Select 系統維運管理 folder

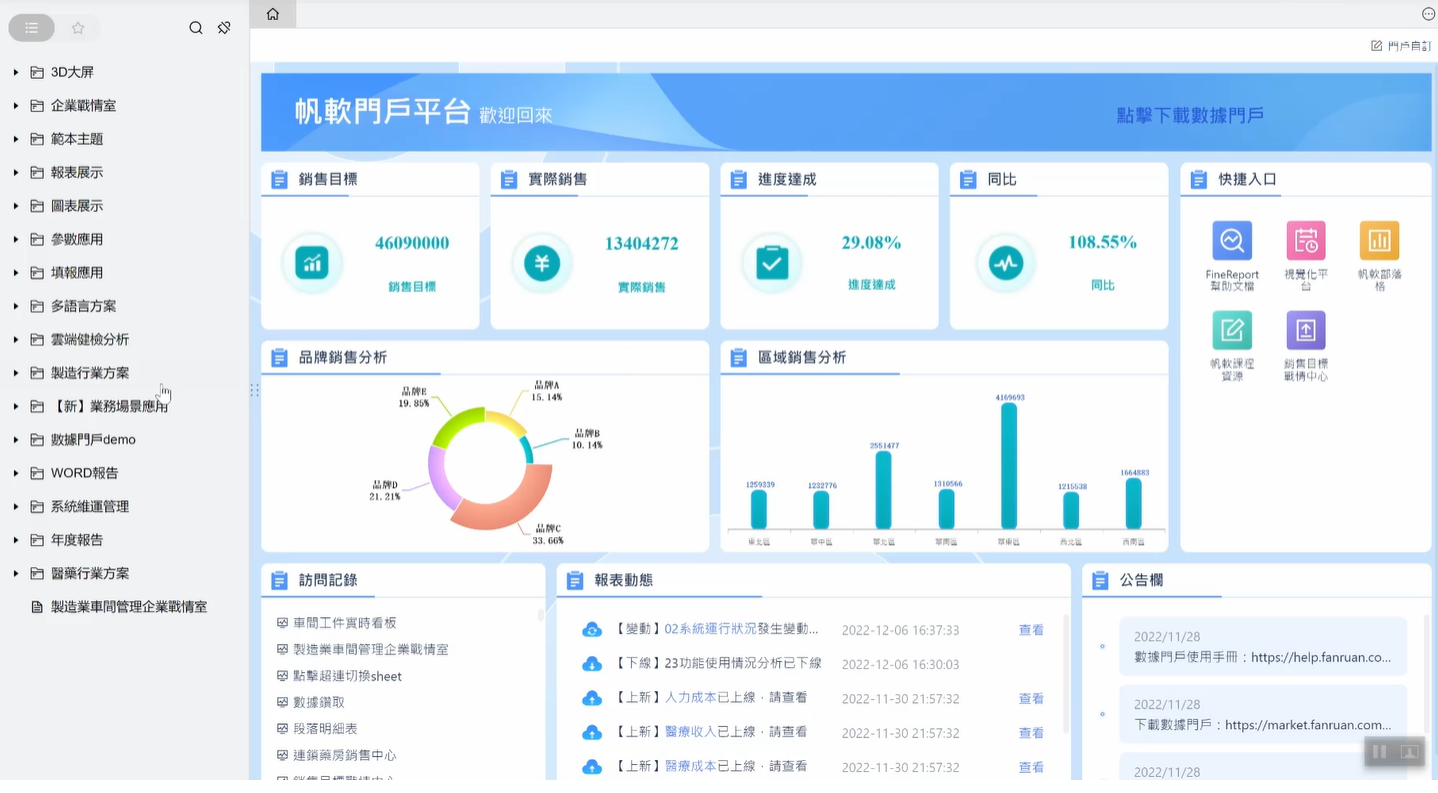(90, 506)
